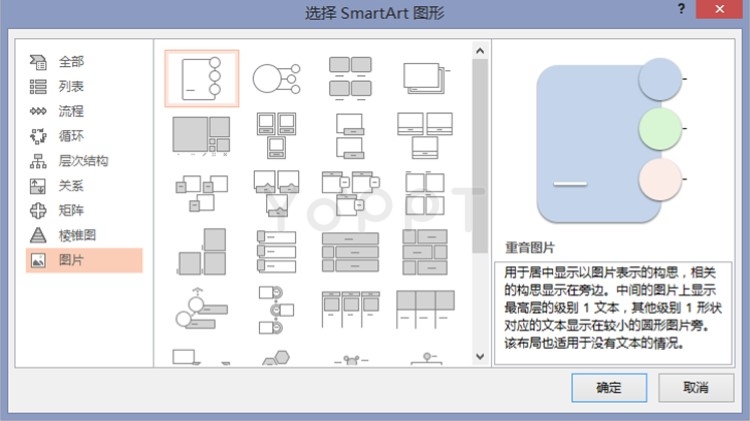This screenshot has width=750, height=421.
Task: Pick the hexagon cluster layout
Action: click(276, 358)
